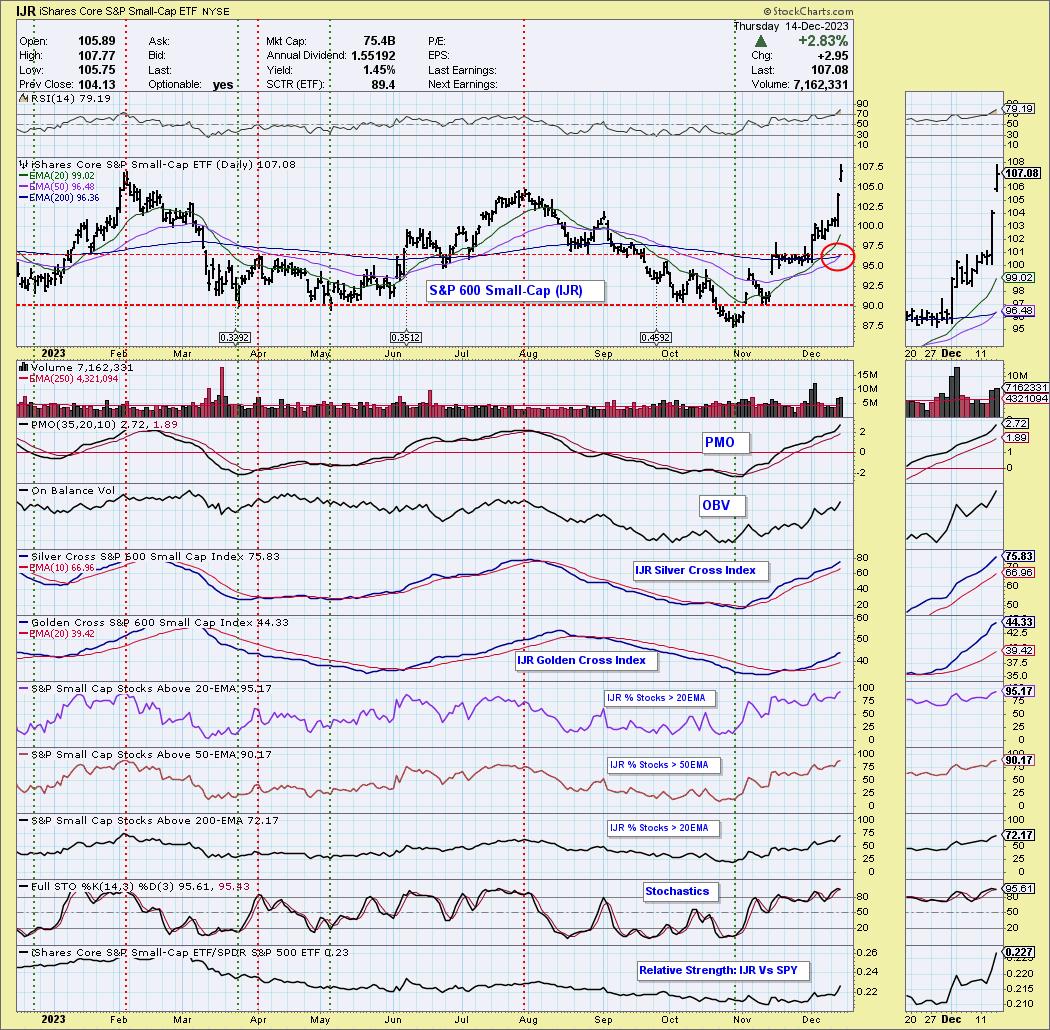The image size is (1050, 1030).
Task: Click the IJR Golden Cross Index annotation
Action: tap(587, 660)
